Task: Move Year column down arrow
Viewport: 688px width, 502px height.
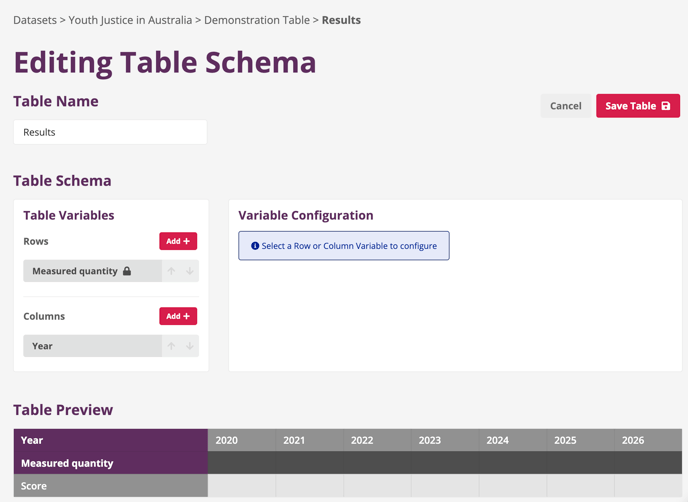Action: pyautogui.click(x=190, y=346)
